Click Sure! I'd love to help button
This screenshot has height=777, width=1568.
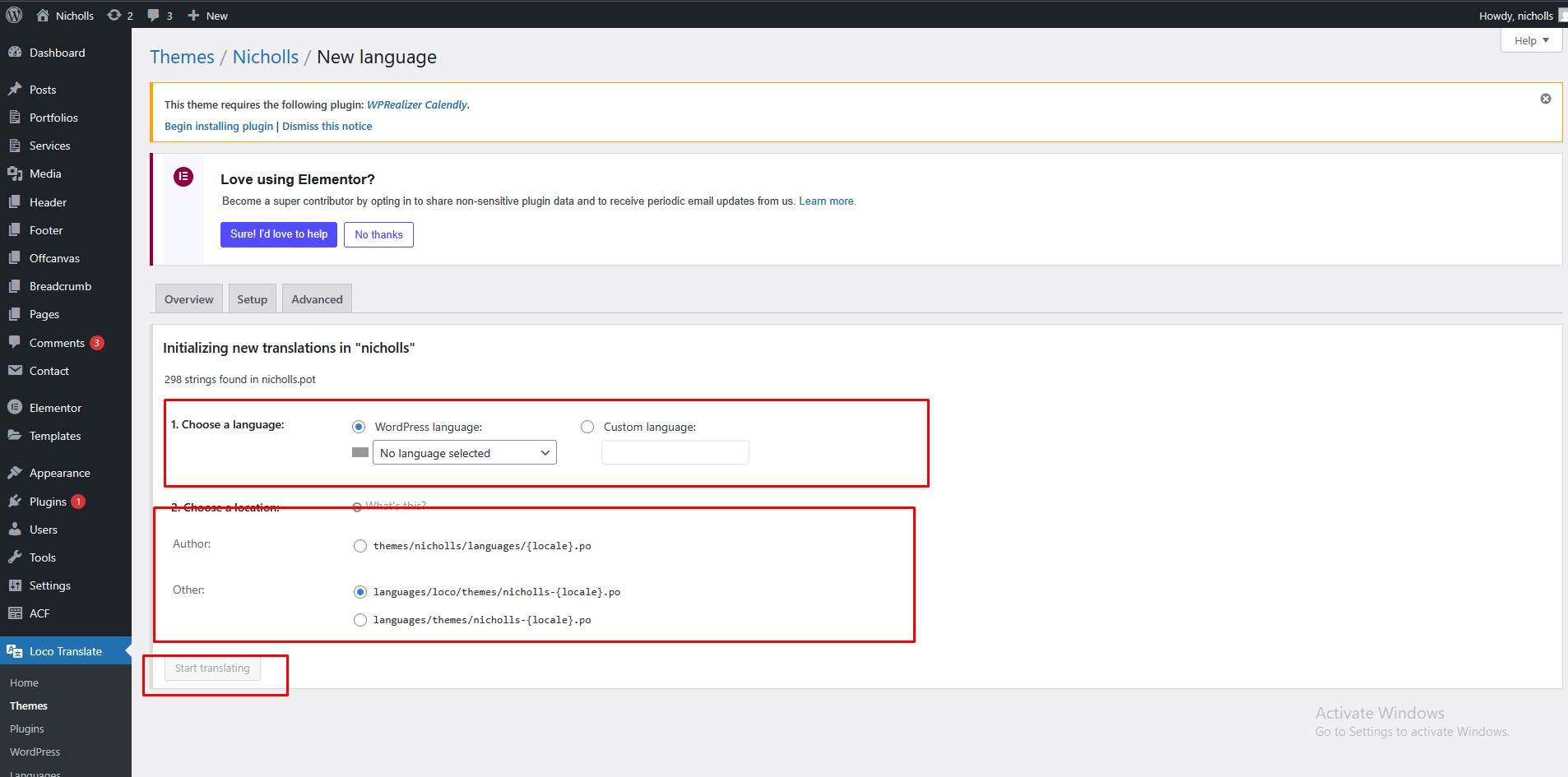279,234
